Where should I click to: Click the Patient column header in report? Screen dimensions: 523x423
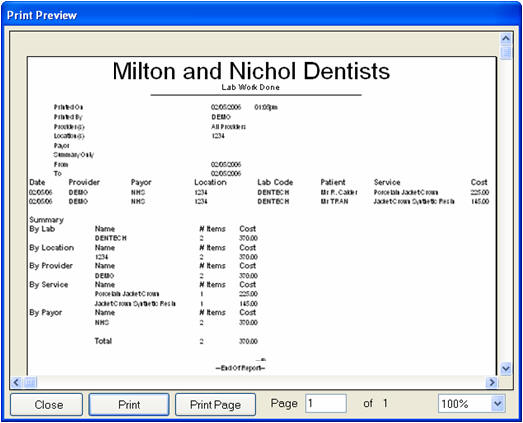click(333, 182)
